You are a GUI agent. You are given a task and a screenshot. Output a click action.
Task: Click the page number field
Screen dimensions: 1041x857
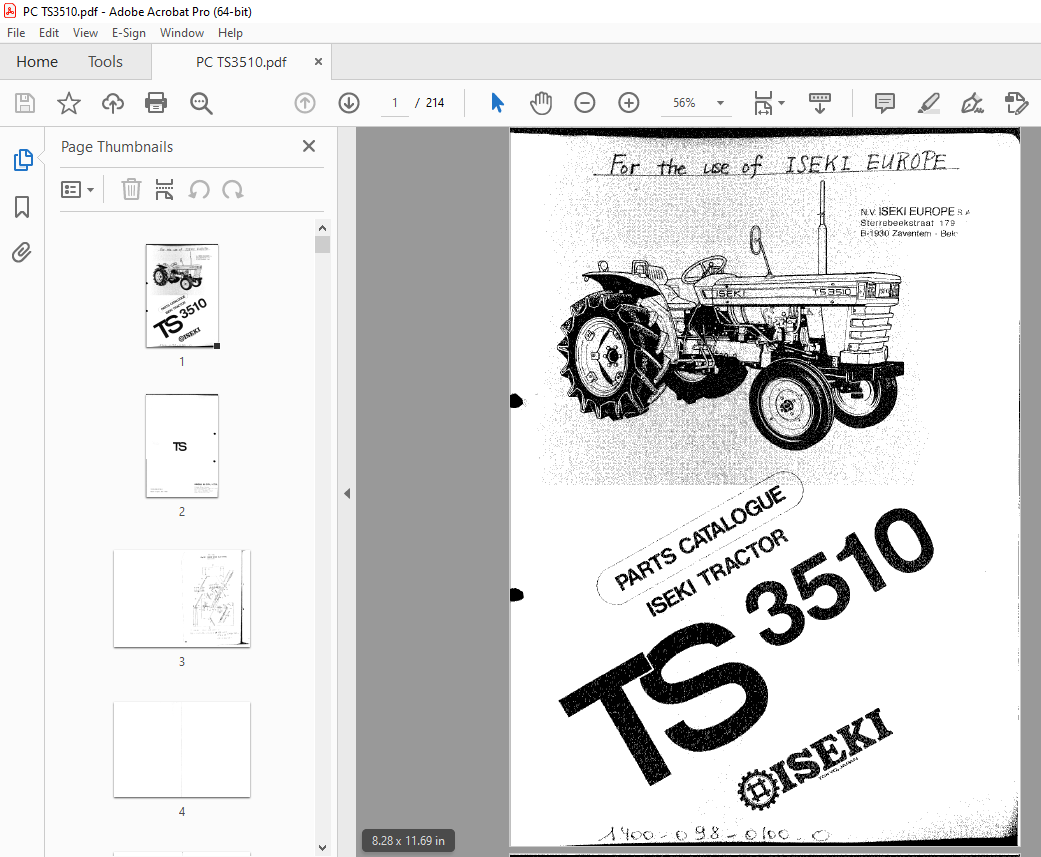click(x=395, y=103)
